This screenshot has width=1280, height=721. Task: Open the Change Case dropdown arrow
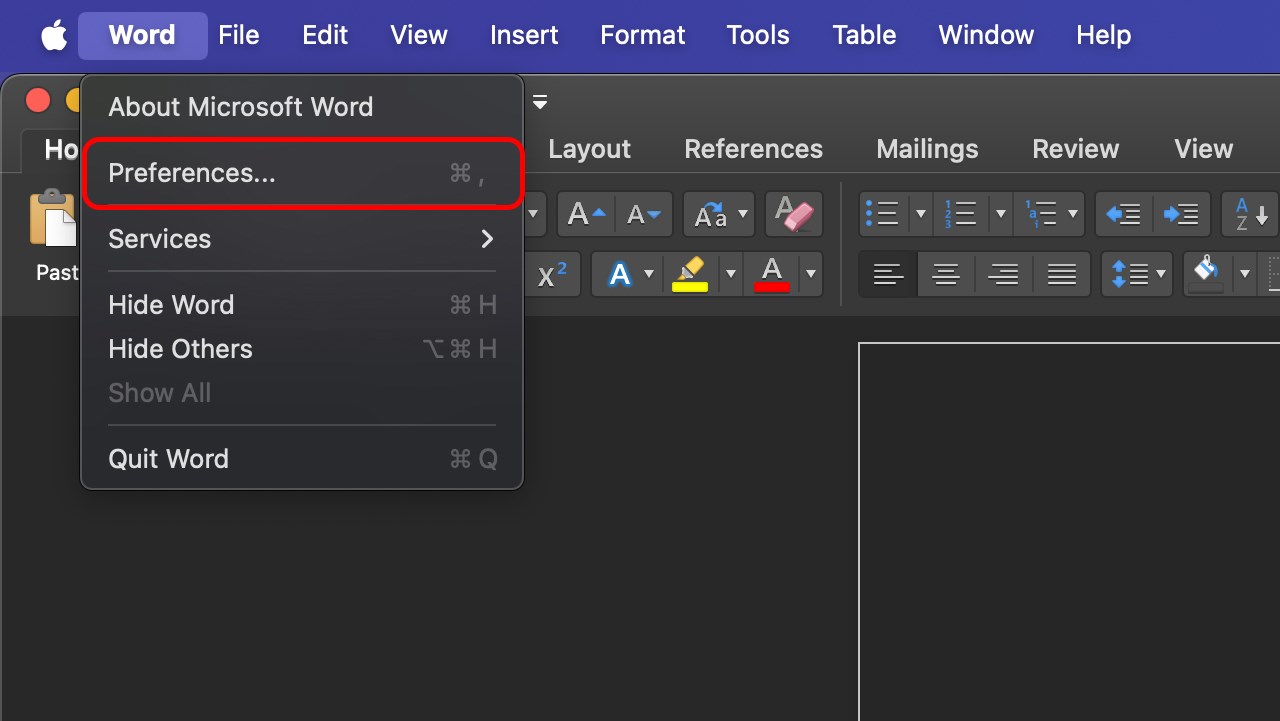point(743,214)
